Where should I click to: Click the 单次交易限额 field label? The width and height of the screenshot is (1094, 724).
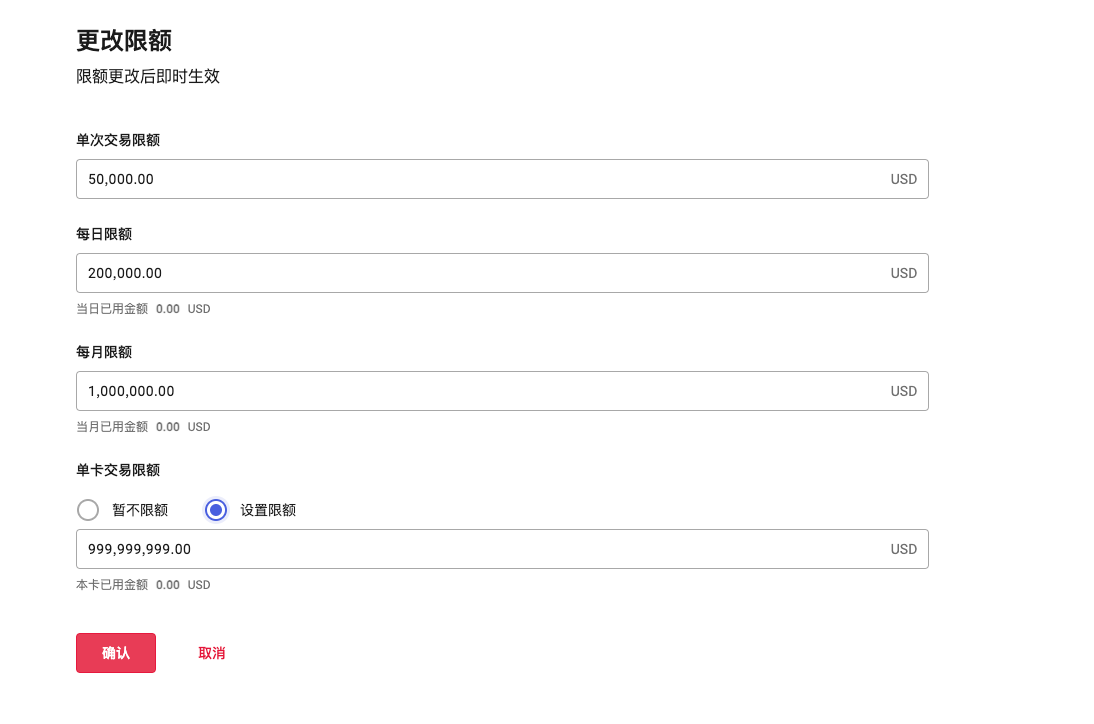pyautogui.click(x=118, y=140)
